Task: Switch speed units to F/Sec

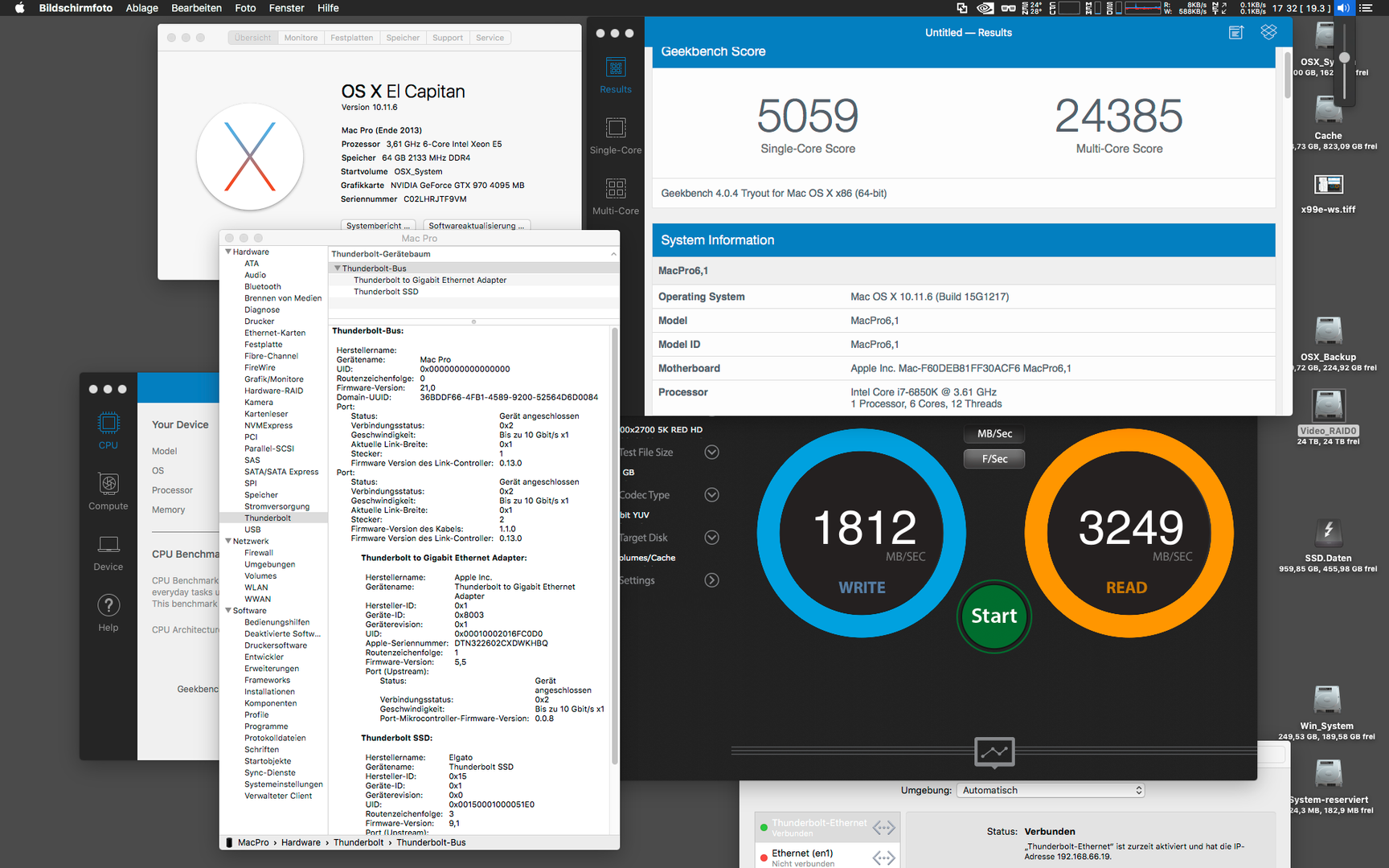Action: coord(994,459)
